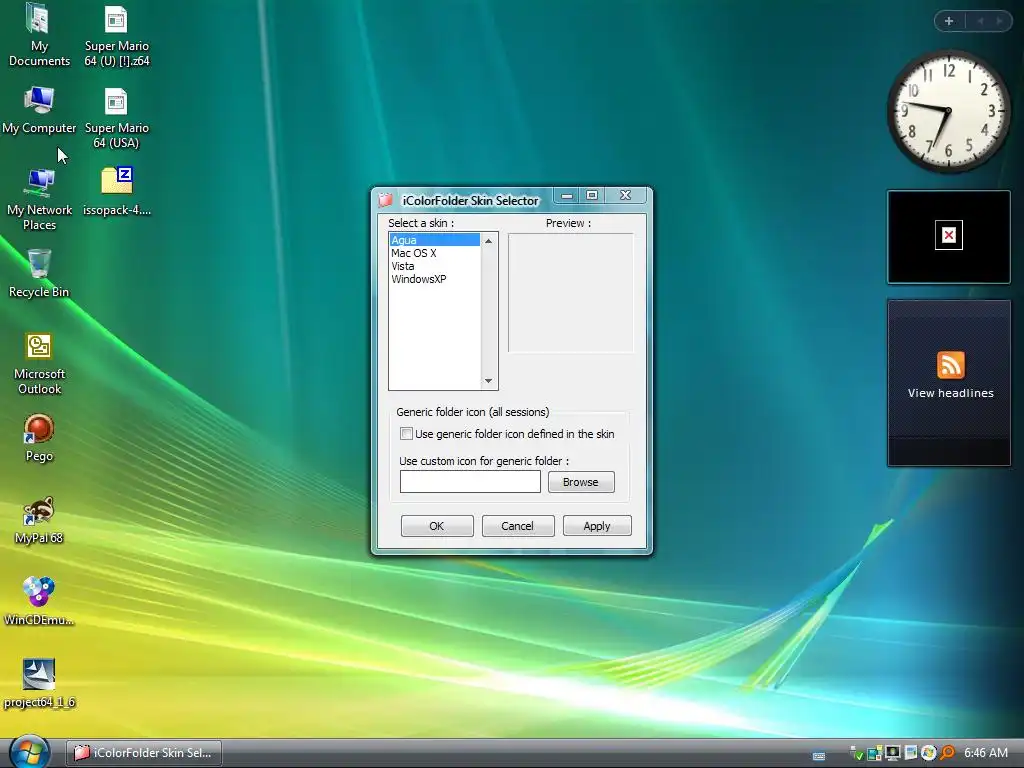Enable use generic folder icon checkbox

[406, 434]
